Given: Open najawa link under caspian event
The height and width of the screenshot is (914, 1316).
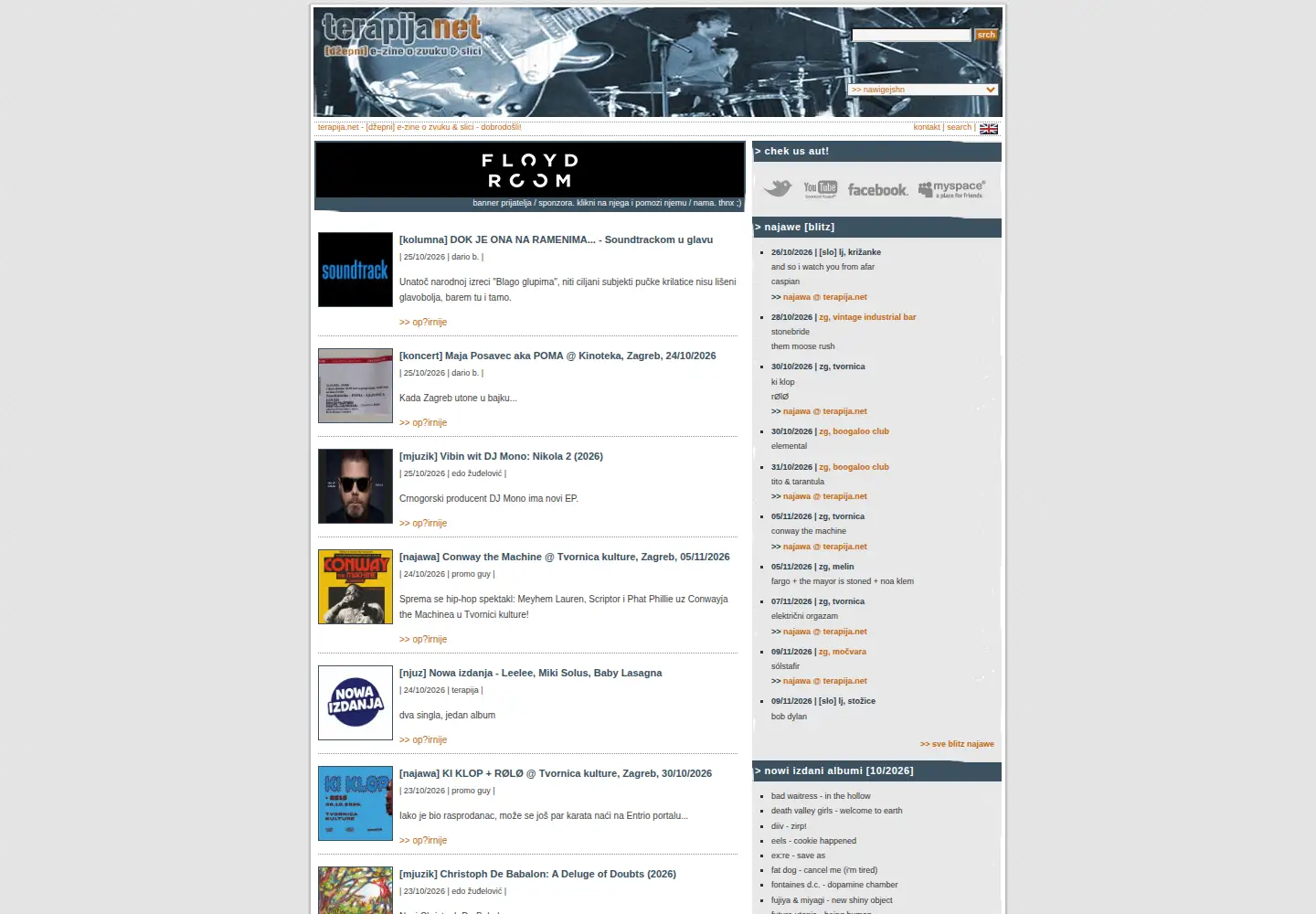Looking at the screenshot, I should pyautogui.click(x=825, y=297).
